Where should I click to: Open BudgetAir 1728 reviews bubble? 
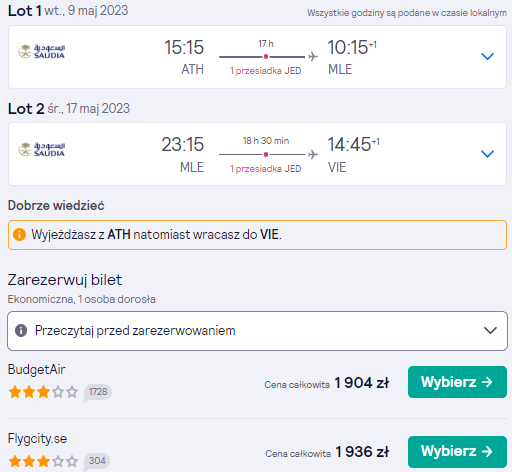[x=98, y=392]
